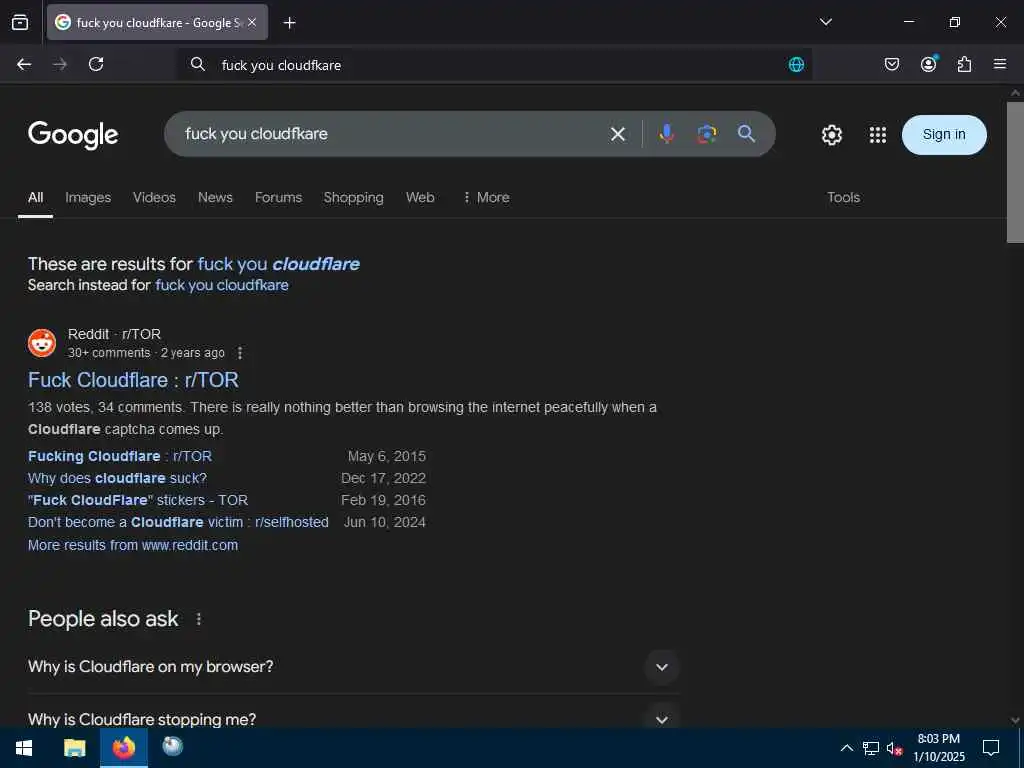Click the Reddit site favicon
Viewport: 1024px width, 768px height.
[x=42, y=343]
